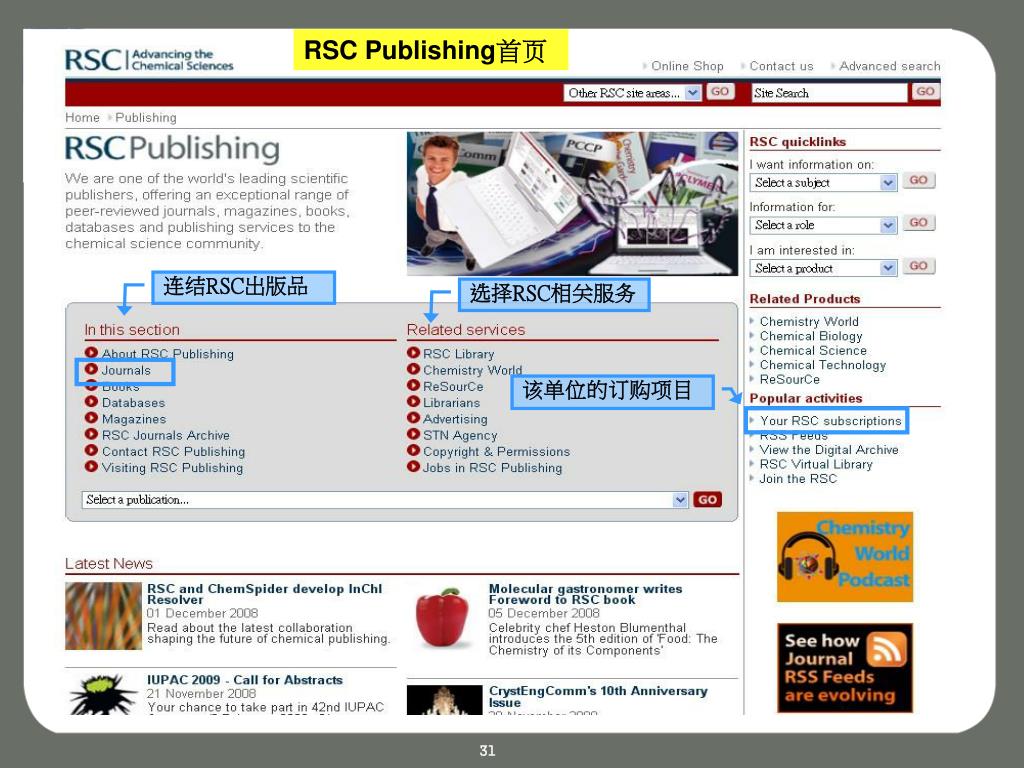This screenshot has width=1024, height=768.
Task: Click into the Site Search field
Action: click(x=829, y=93)
